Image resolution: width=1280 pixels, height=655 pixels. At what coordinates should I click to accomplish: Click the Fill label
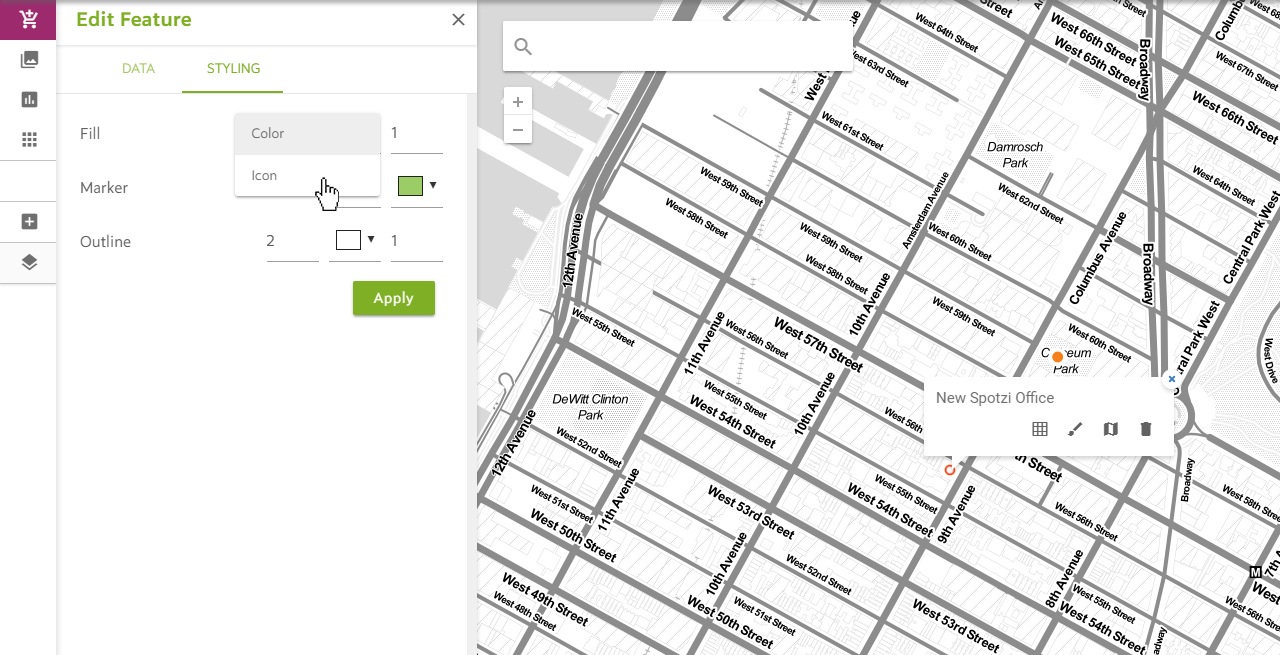pos(90,134)
